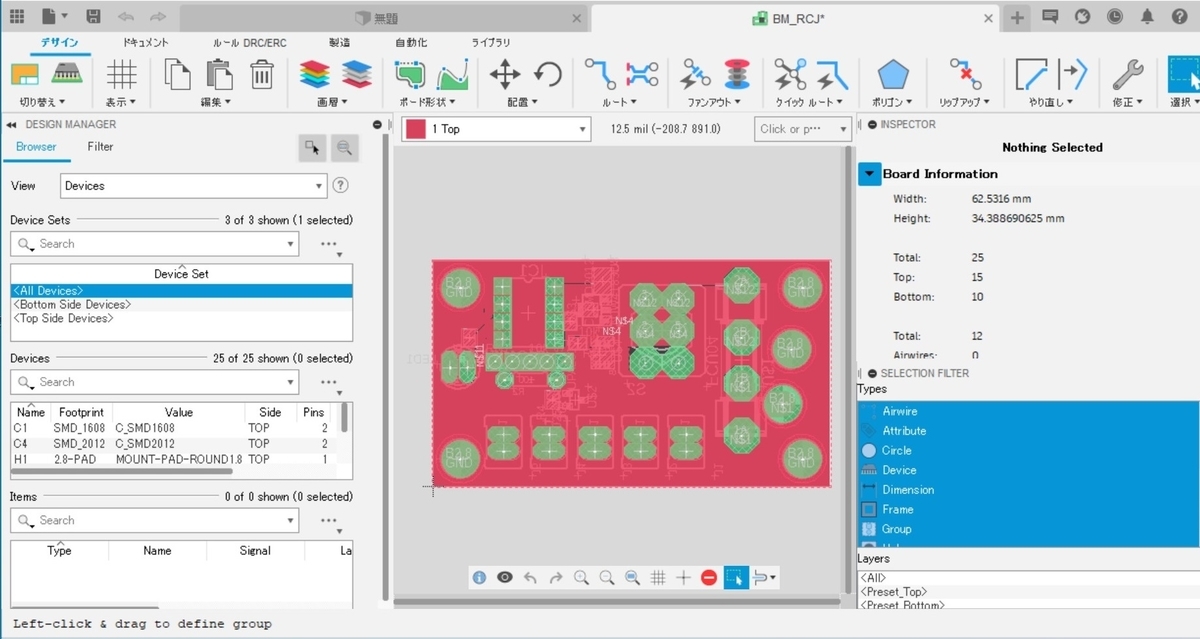Click the new tab plus button
Image resolution: width=1200 pixels, height=639 pixels.
click(1016, 18)
